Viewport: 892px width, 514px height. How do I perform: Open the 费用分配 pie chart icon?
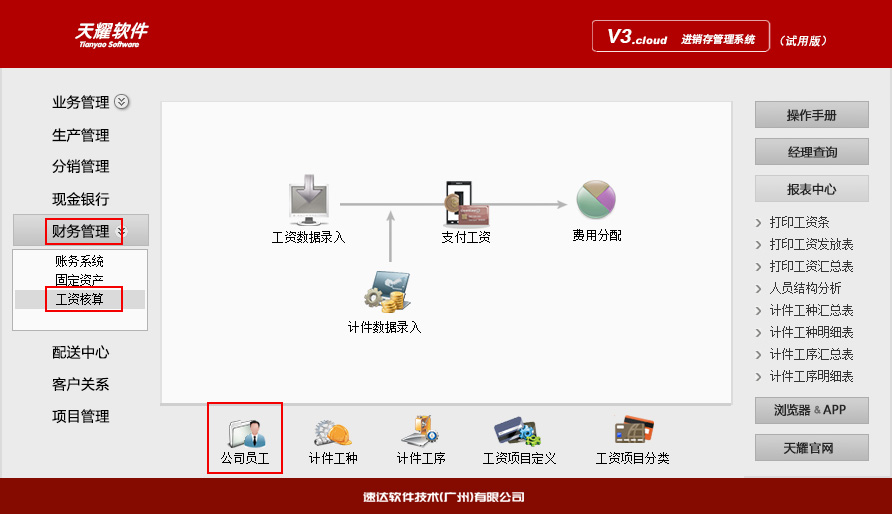tap(596, 200)
